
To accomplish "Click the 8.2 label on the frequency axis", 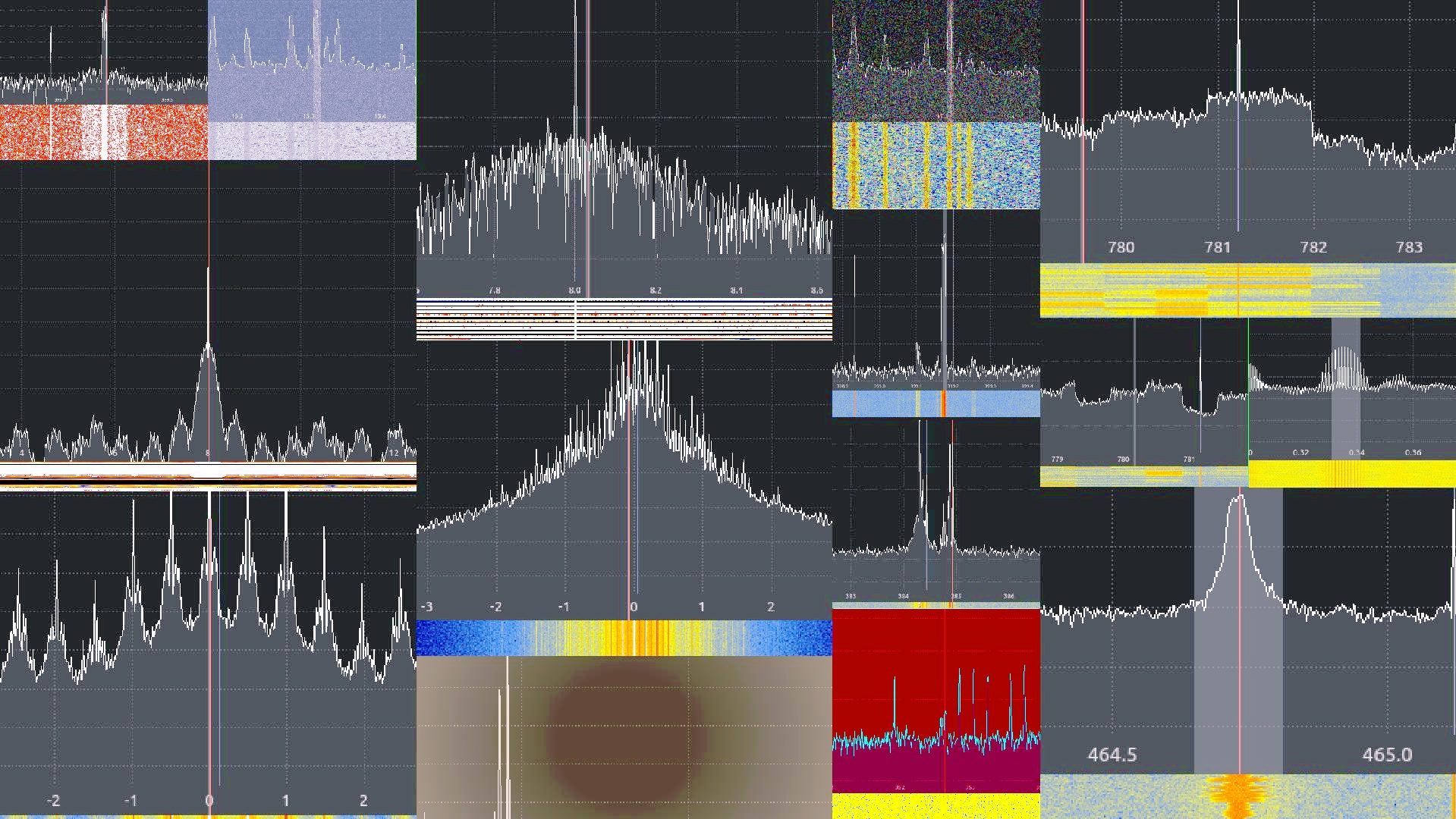I will tap(656, 290).
